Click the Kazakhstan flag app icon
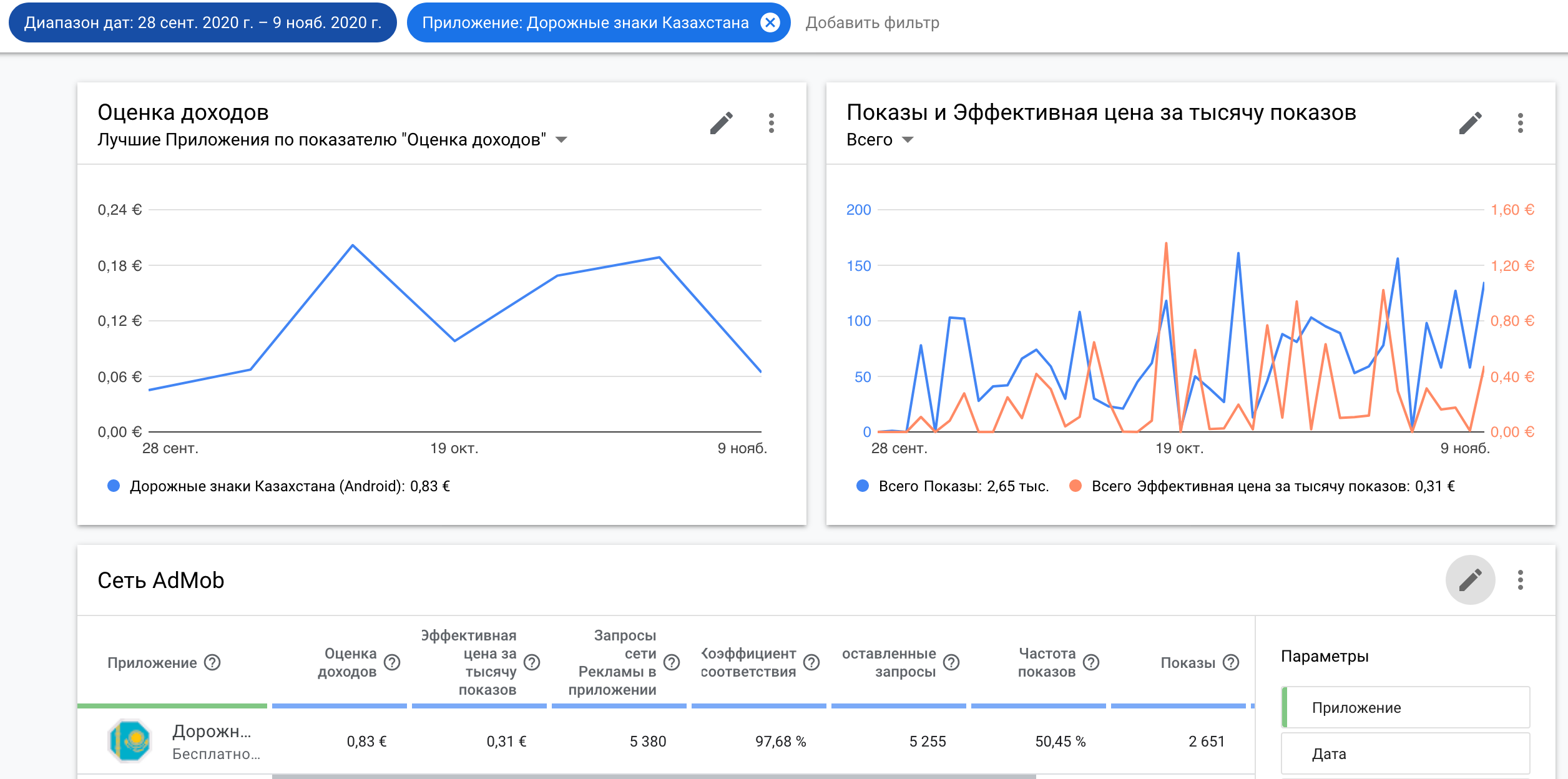1568x779 pixels. pyautogui.click(x=130, y=741)
